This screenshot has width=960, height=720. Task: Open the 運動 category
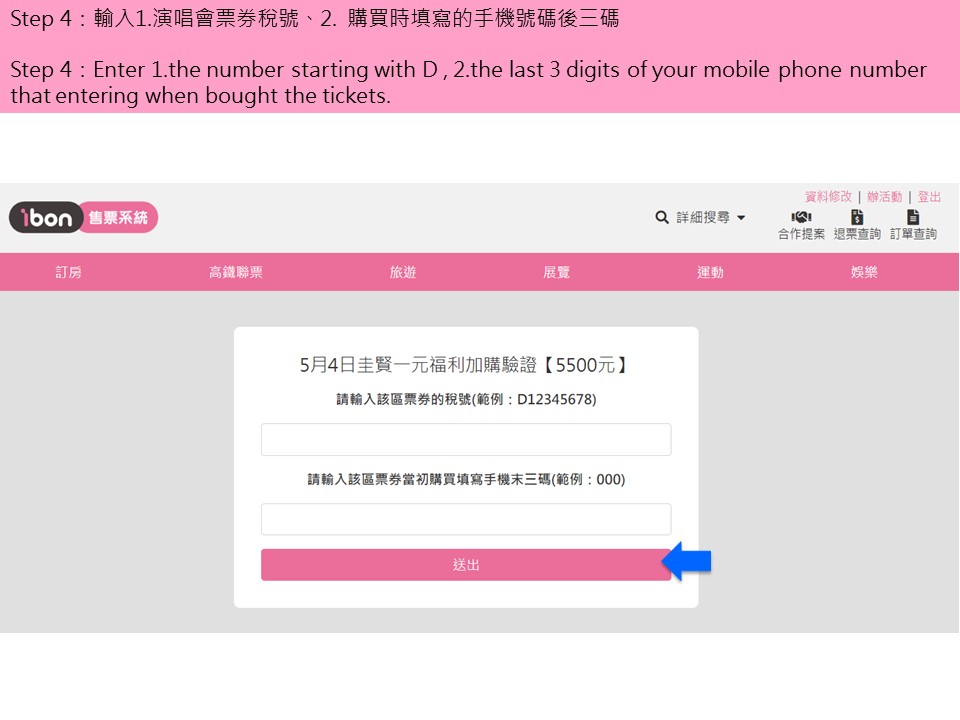click(710, 272)
